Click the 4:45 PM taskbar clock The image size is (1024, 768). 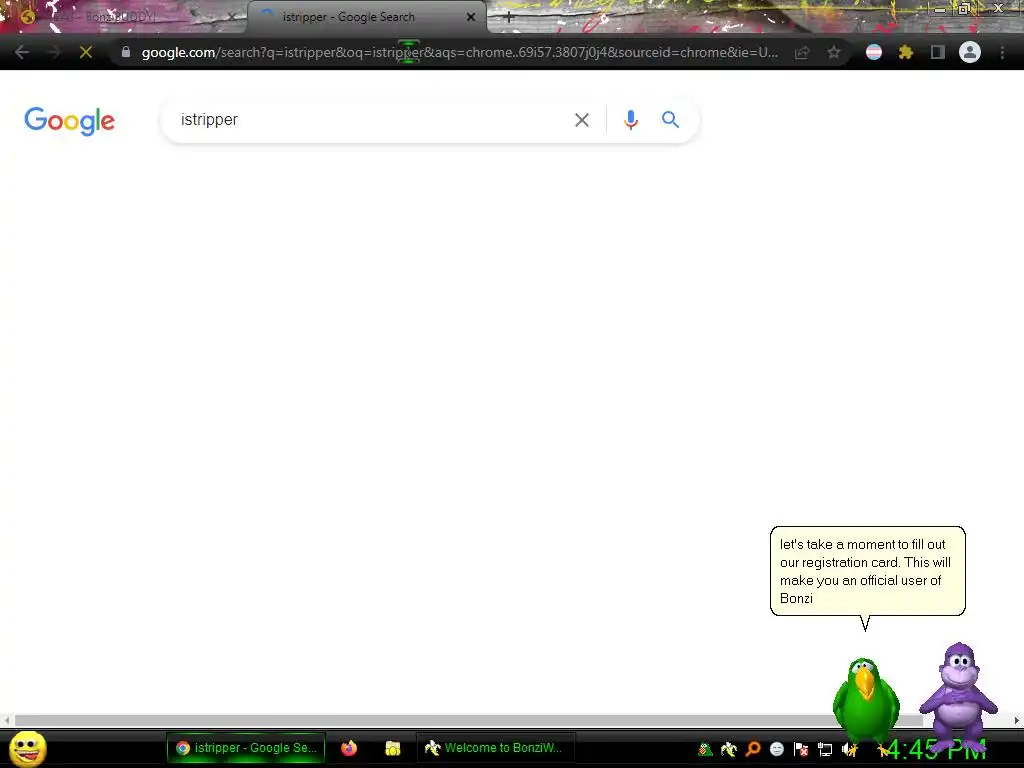935,750
